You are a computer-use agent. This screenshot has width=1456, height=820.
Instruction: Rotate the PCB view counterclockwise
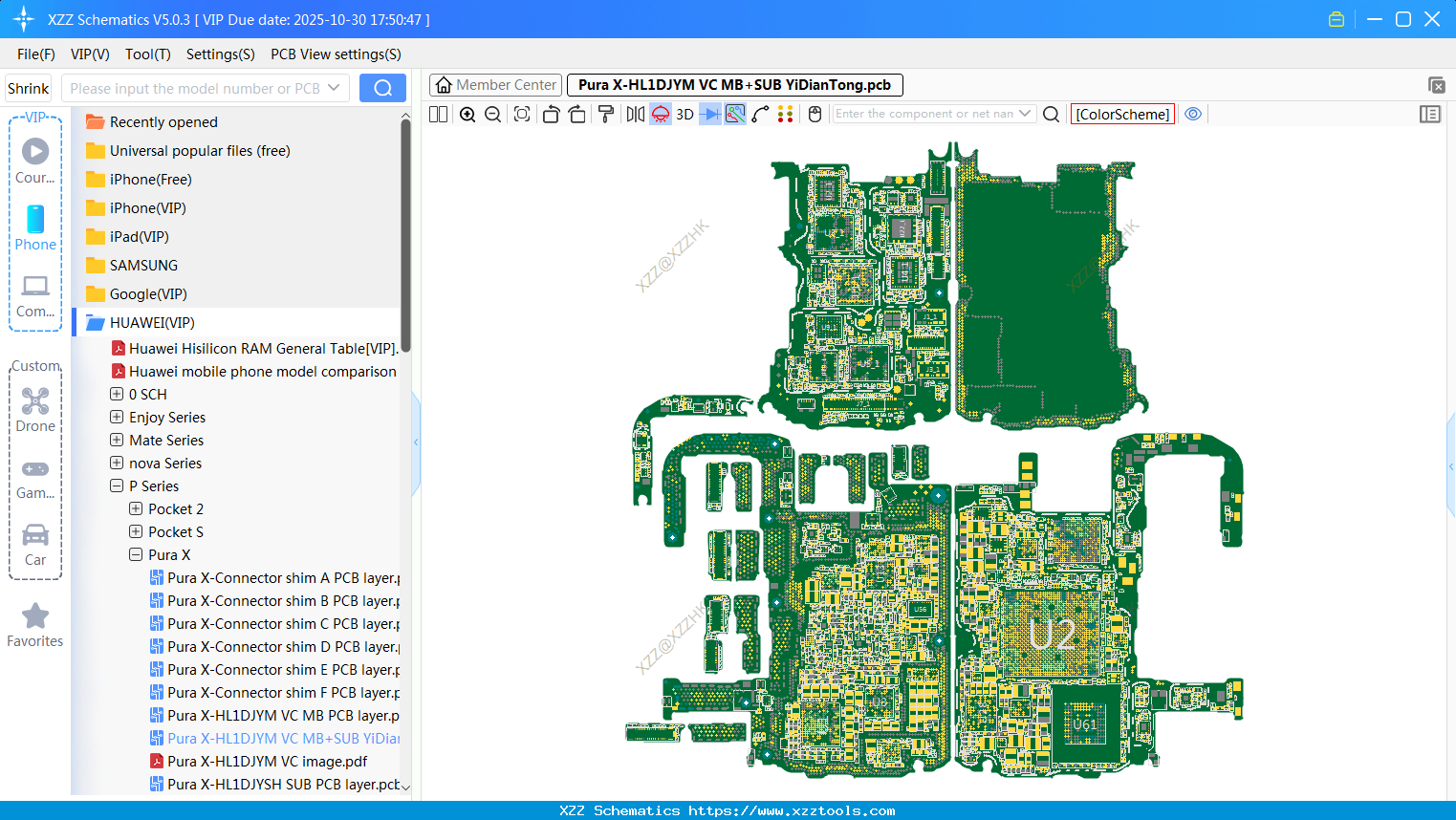[551, 115]
